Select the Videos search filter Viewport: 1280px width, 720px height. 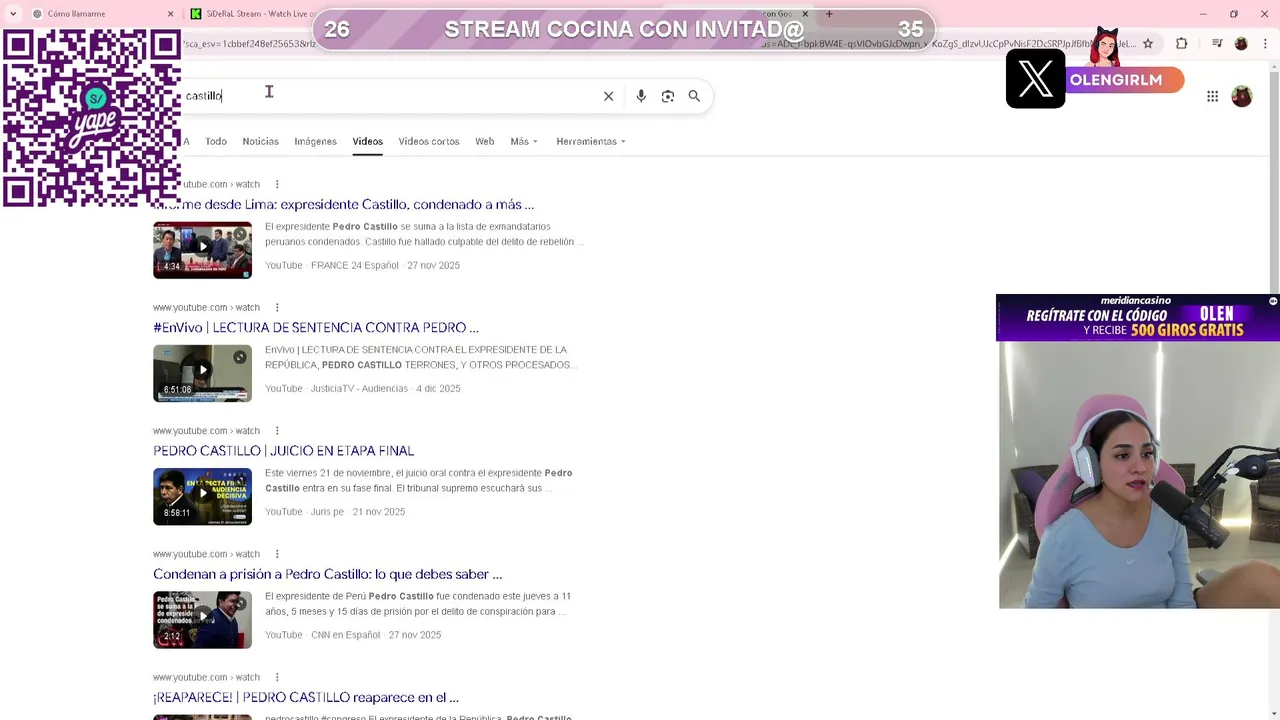point(367,141)
